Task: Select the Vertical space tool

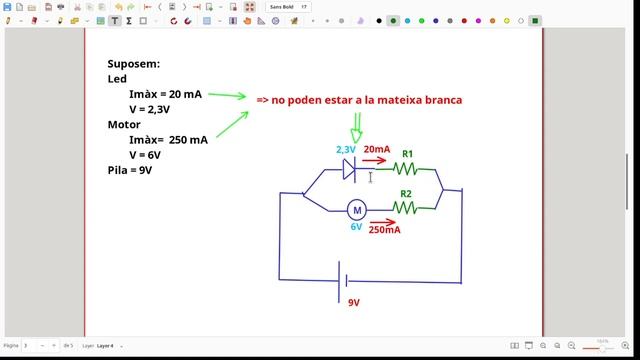Action: 233,21
